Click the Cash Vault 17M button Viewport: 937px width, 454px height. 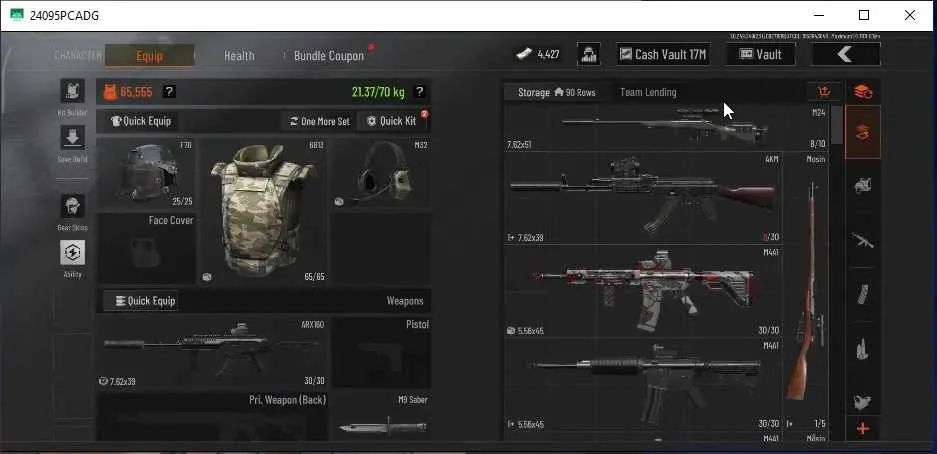(x=663, y=54)
